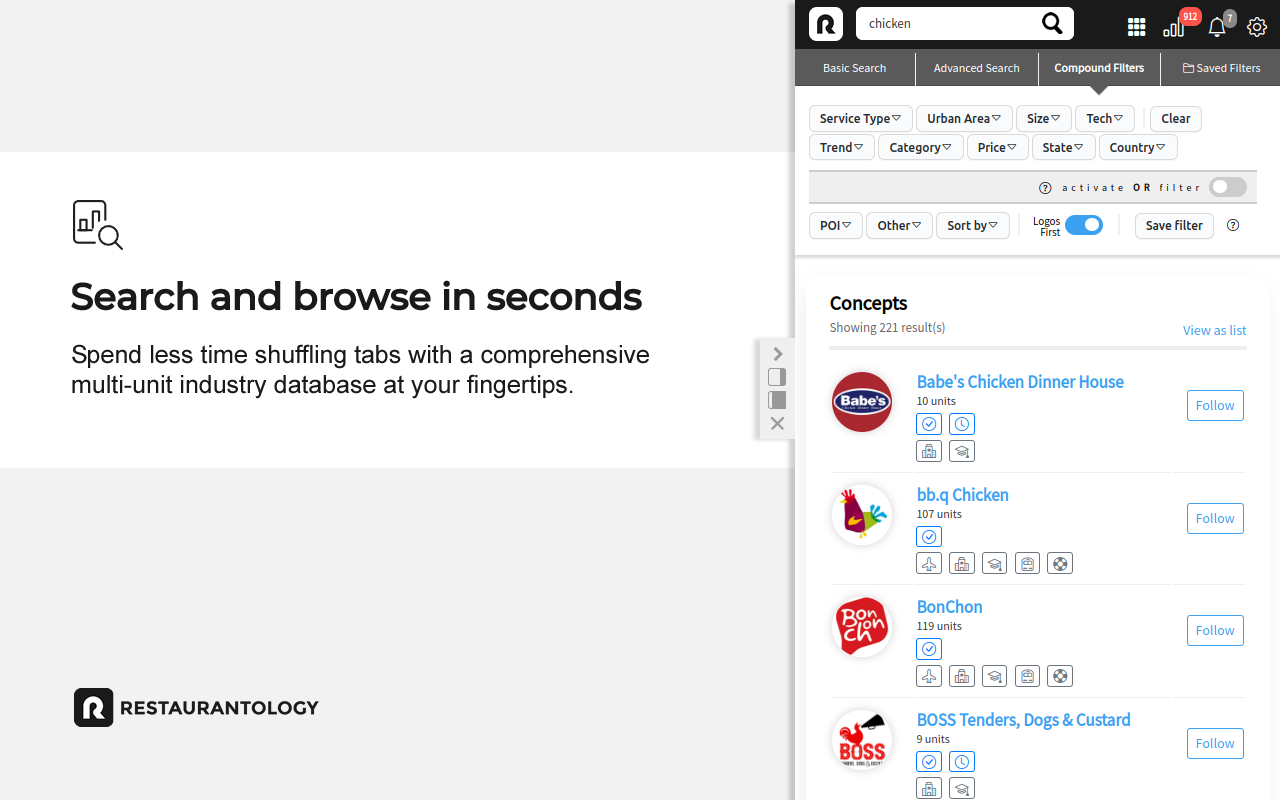1280x800 pixels.
Task: Click BonChon airplane icon
Action: (x=929, y=676)
